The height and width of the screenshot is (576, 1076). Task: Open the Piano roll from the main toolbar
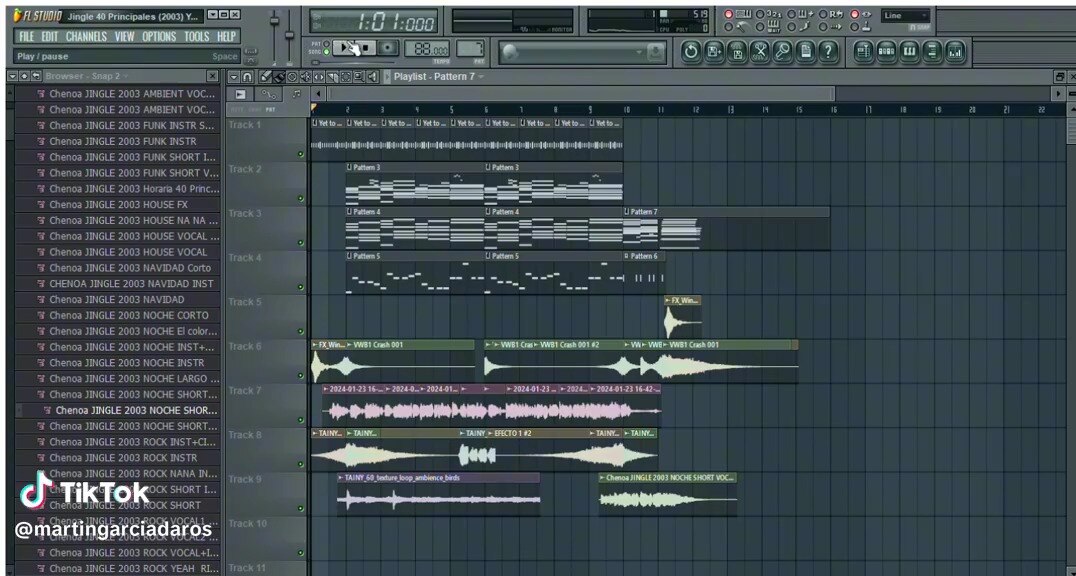click(907, 51)
